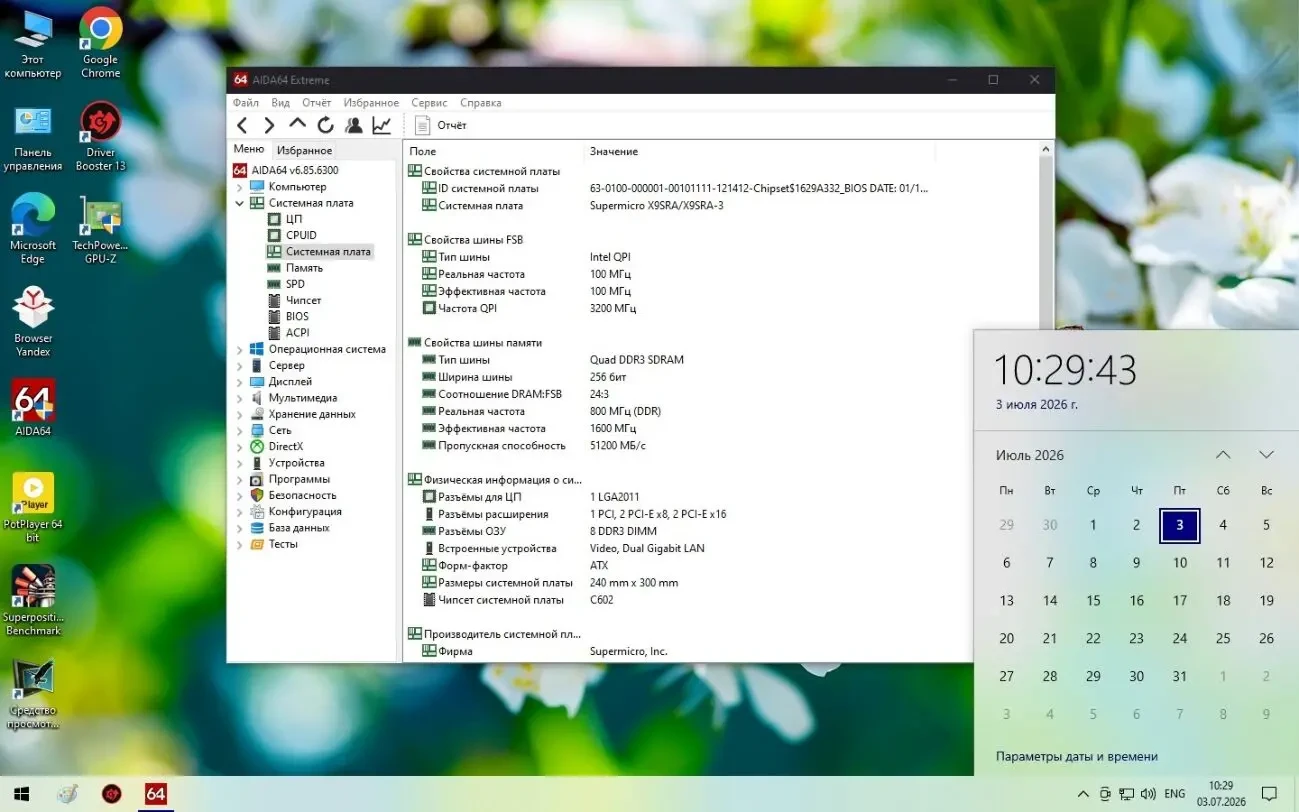Select July 15 in the calendar
This screenshot has height=812, width=1299.
[1093, 601]
